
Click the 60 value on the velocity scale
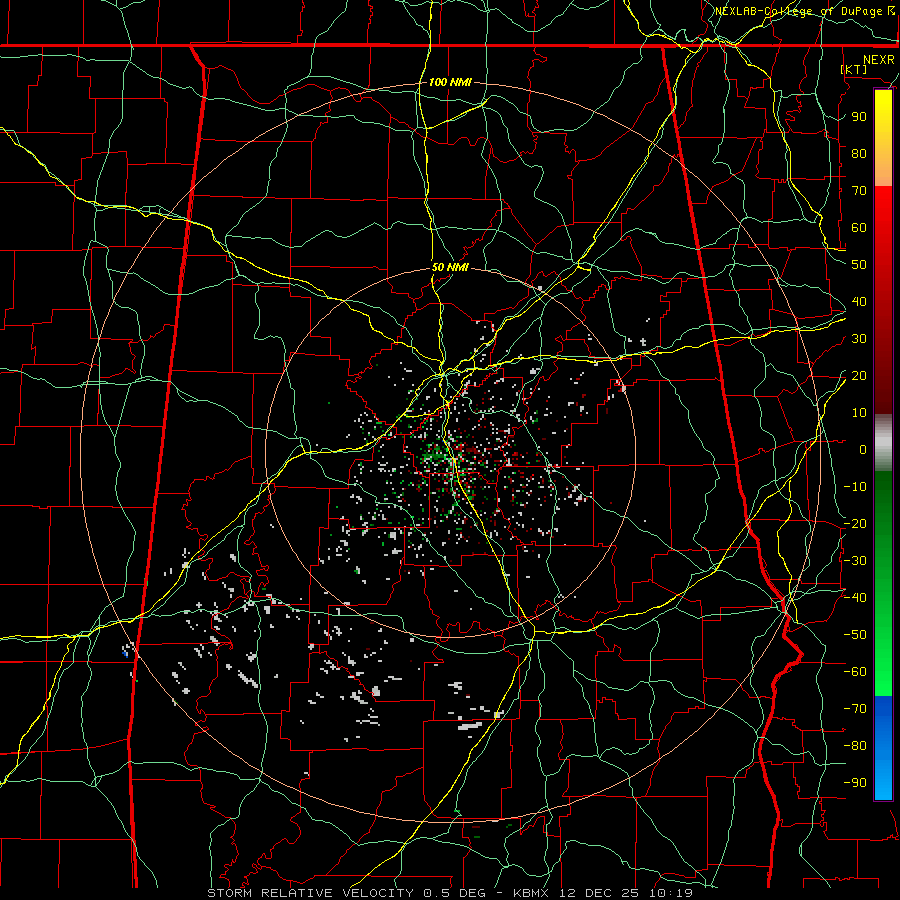click(859, 228)
